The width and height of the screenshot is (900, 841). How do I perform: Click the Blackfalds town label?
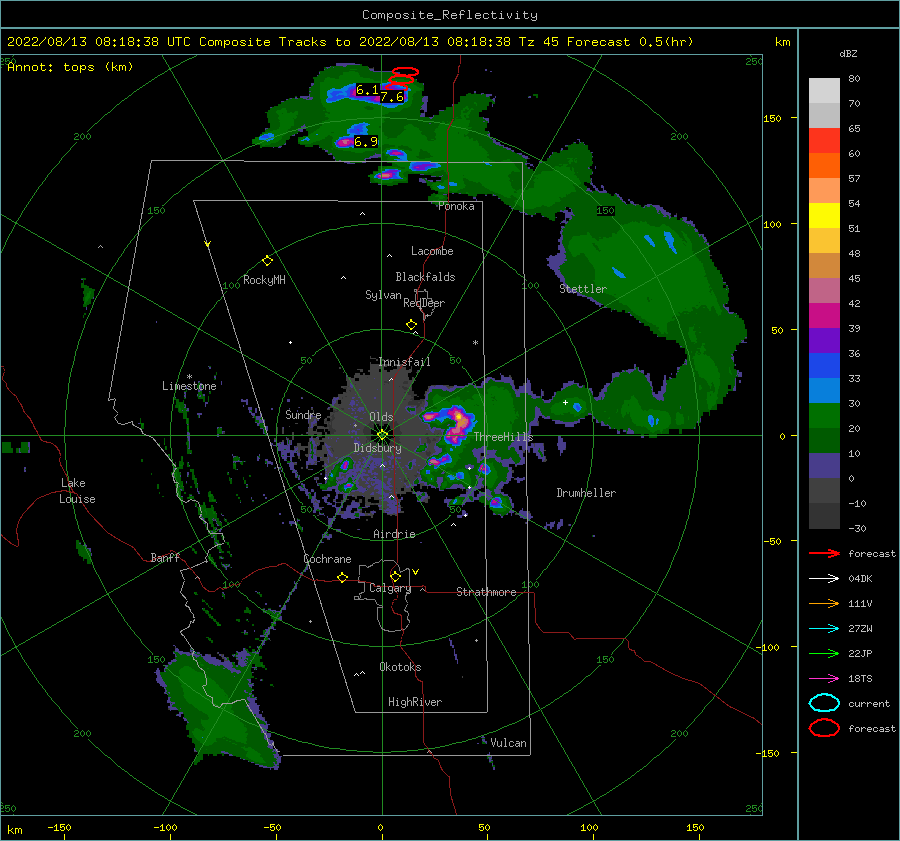coord(425,277)
